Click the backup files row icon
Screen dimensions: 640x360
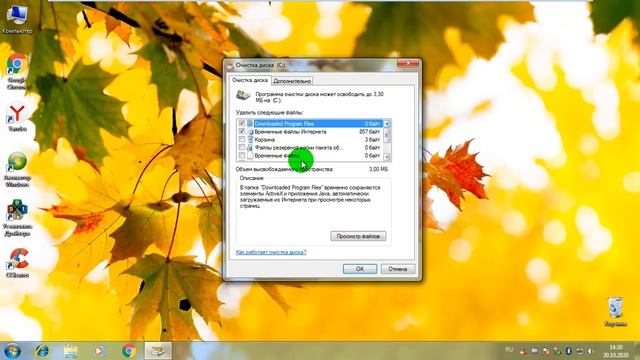pyautogui.click(x=250, y=147)
